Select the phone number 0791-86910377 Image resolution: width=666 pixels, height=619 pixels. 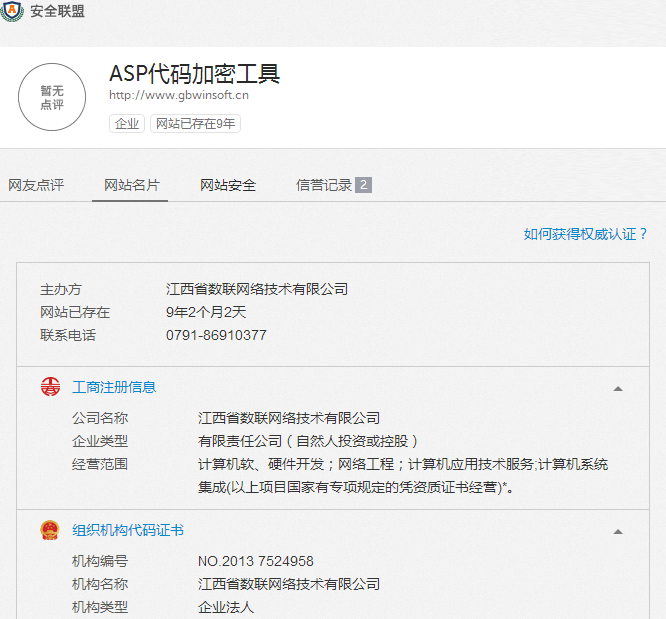click(x=216, y=335)
